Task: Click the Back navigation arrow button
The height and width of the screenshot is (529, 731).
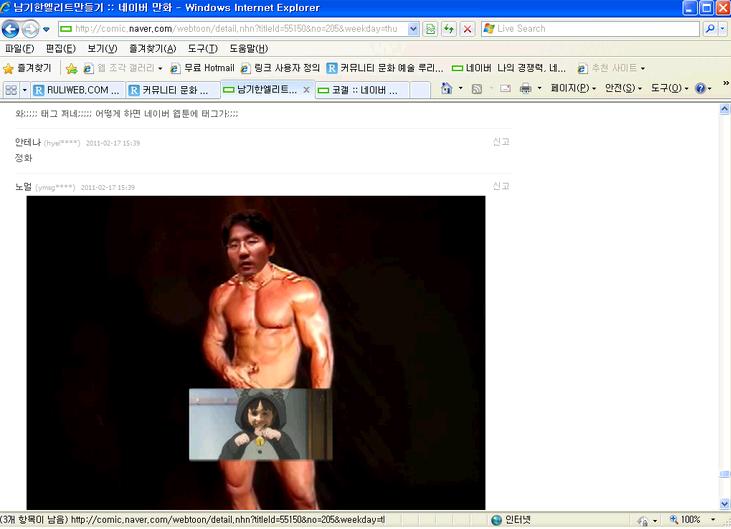Action: pyautogui.click(x=12, y=29)
